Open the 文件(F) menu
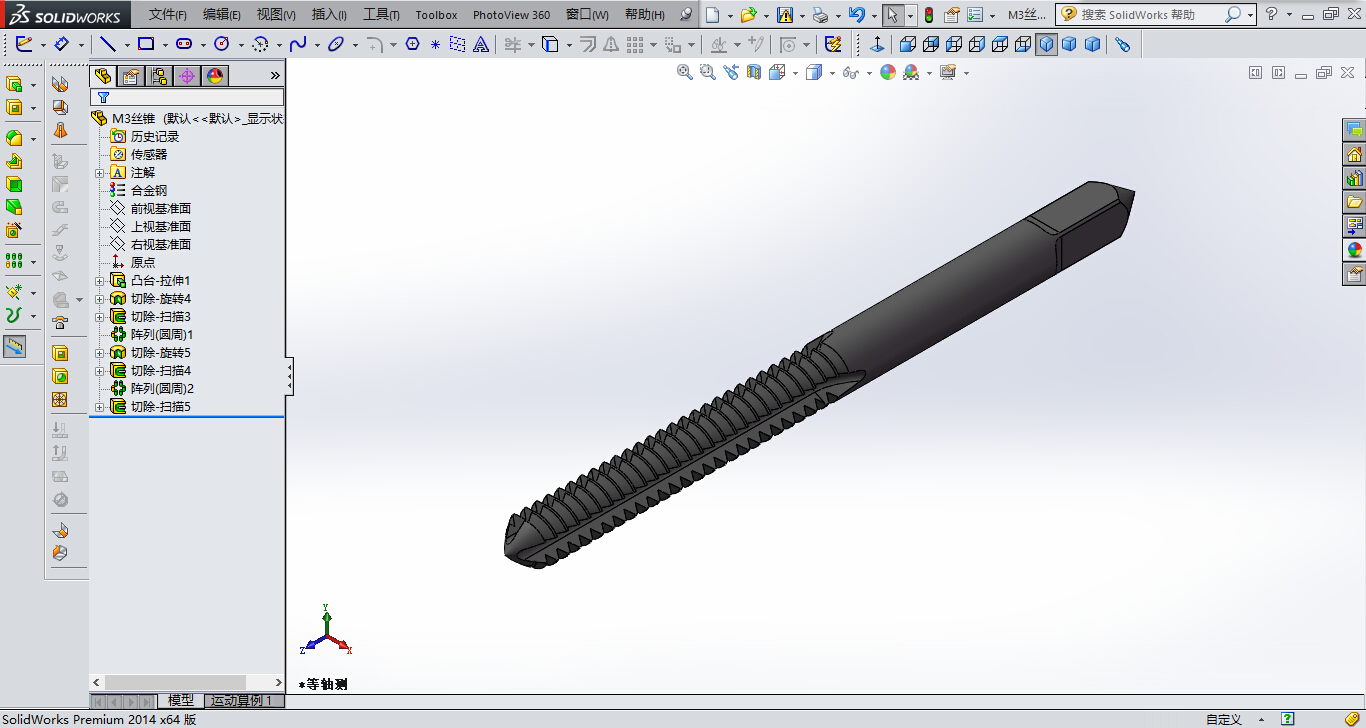Screen dimensions: 1366x728 pyautogui.click(x=168, y=15)
